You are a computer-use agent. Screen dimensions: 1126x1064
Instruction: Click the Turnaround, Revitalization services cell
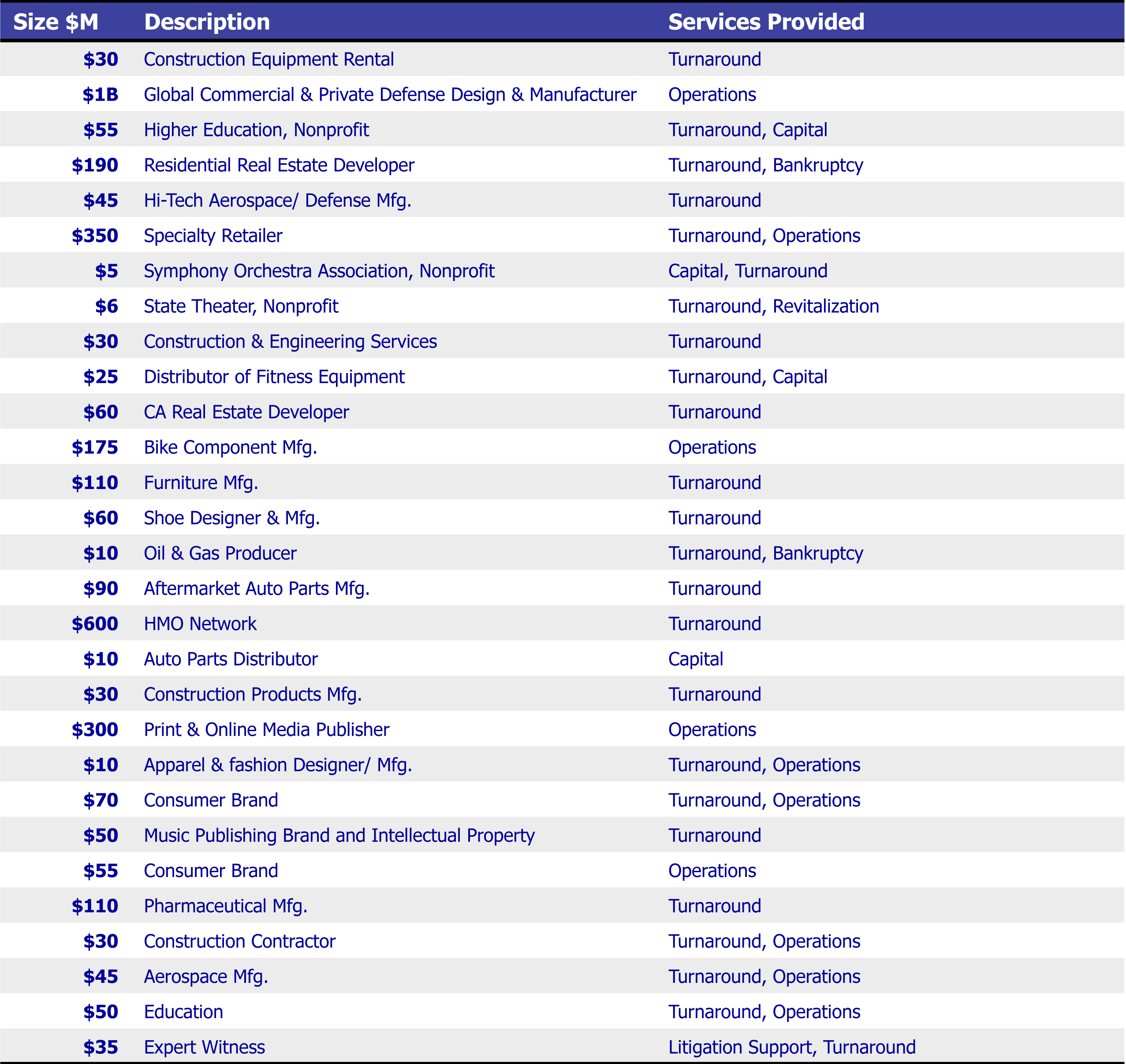(773, 306)
